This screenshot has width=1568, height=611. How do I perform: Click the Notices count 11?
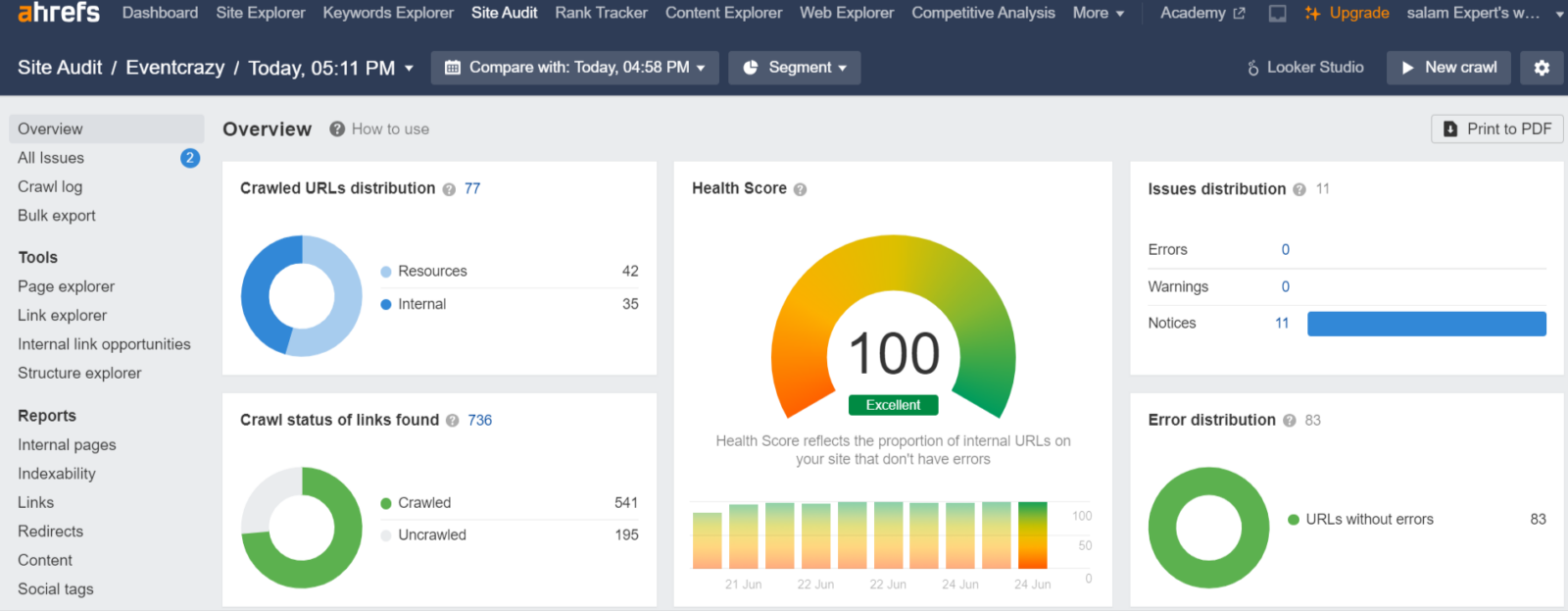coord(1282,324)
